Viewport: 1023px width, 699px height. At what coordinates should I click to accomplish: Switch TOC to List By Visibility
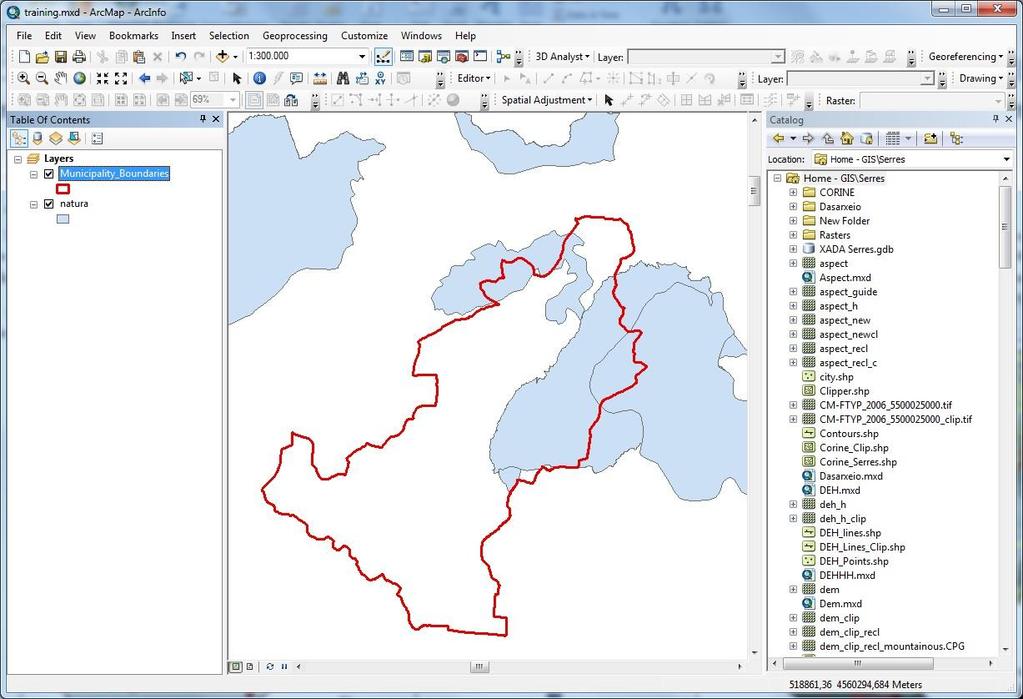55,138
